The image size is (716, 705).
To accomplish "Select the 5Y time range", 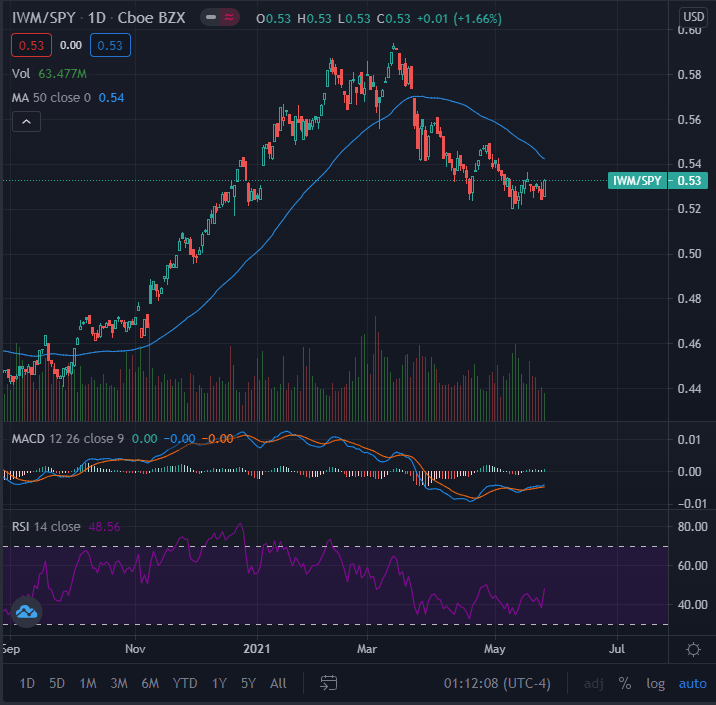I will [x=247, y=683].
